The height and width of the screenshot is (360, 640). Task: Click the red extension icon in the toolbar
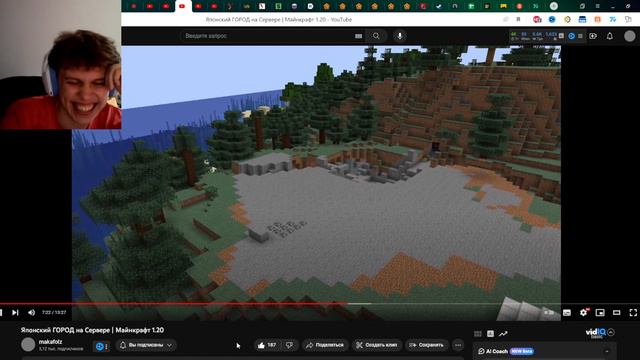point(537,19)
